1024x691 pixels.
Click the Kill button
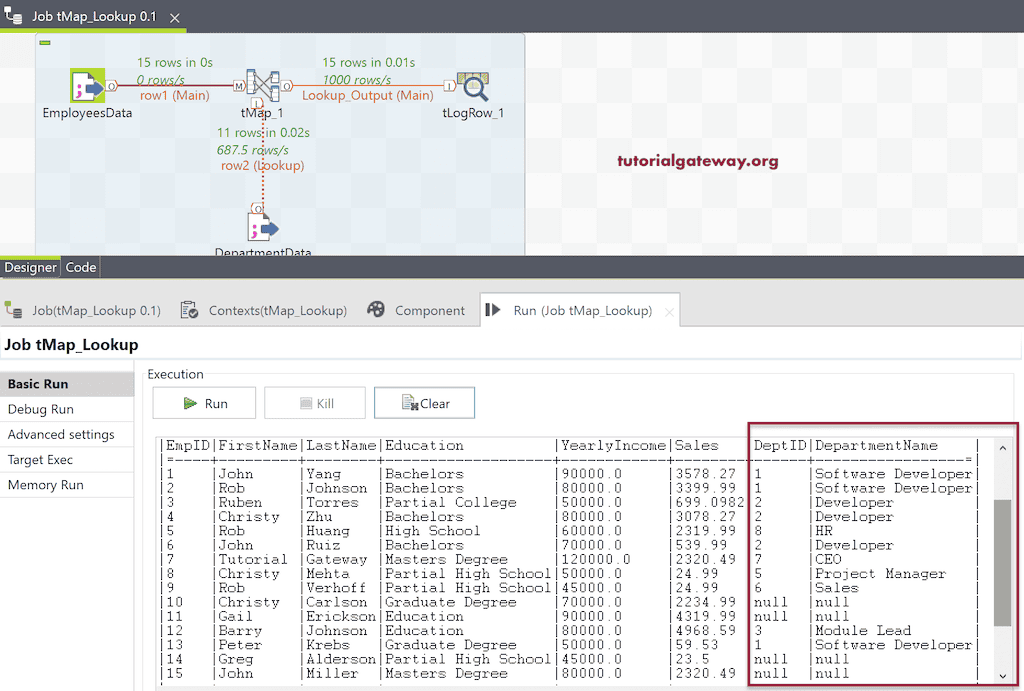(315, 402)
